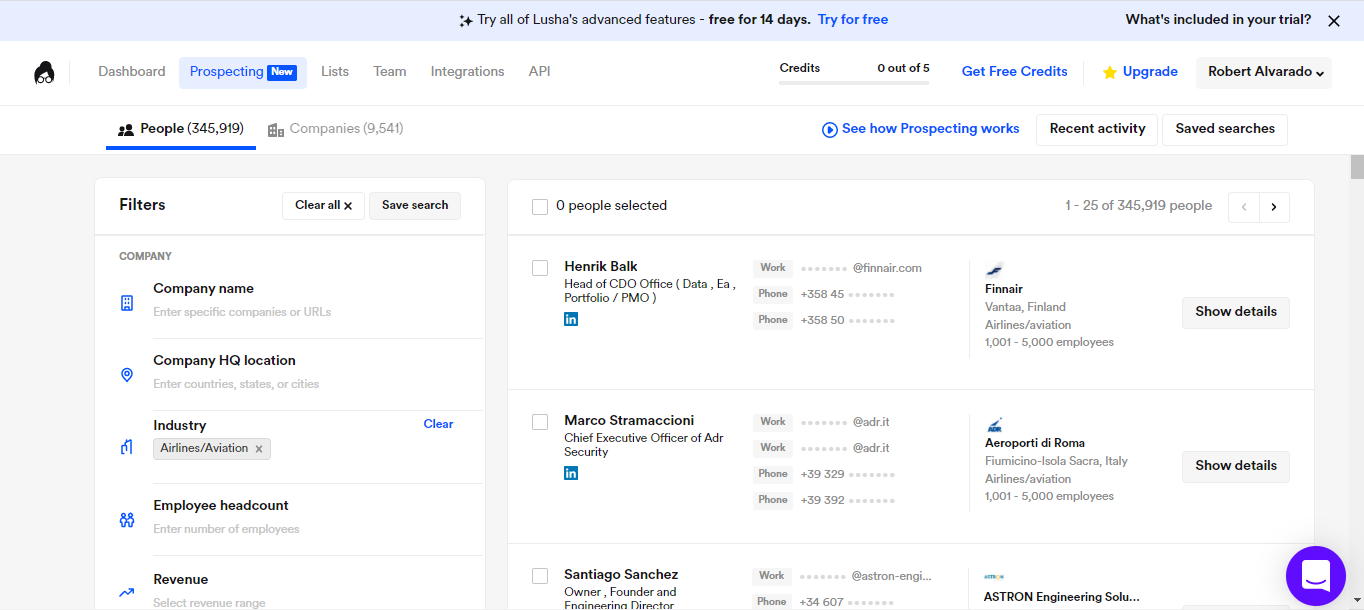Toggle the select all people checkbox
This screenshot has height=610, width=1364.
540,206
